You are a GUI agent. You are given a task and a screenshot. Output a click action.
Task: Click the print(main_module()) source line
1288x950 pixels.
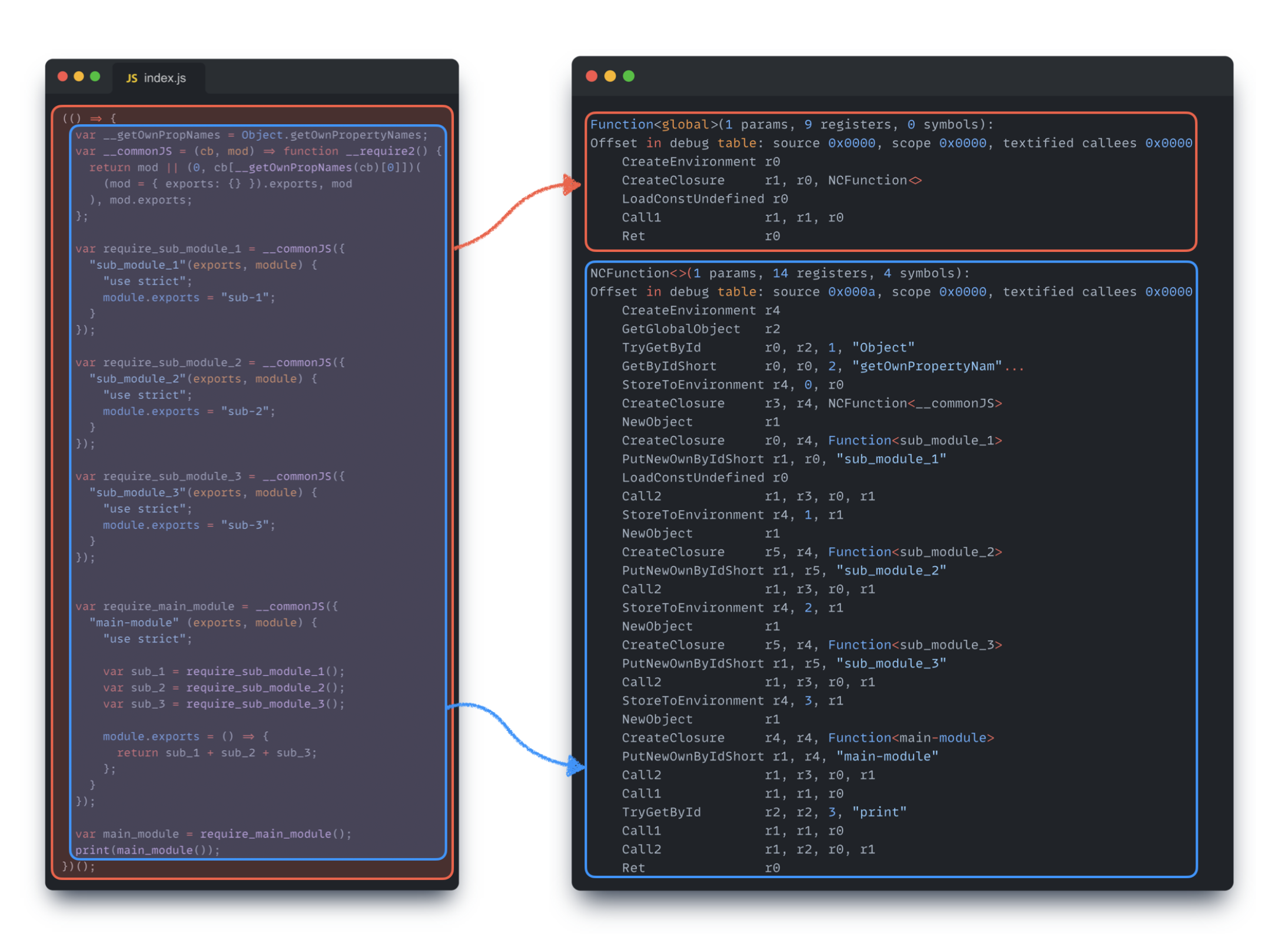[x=147, y=850]
